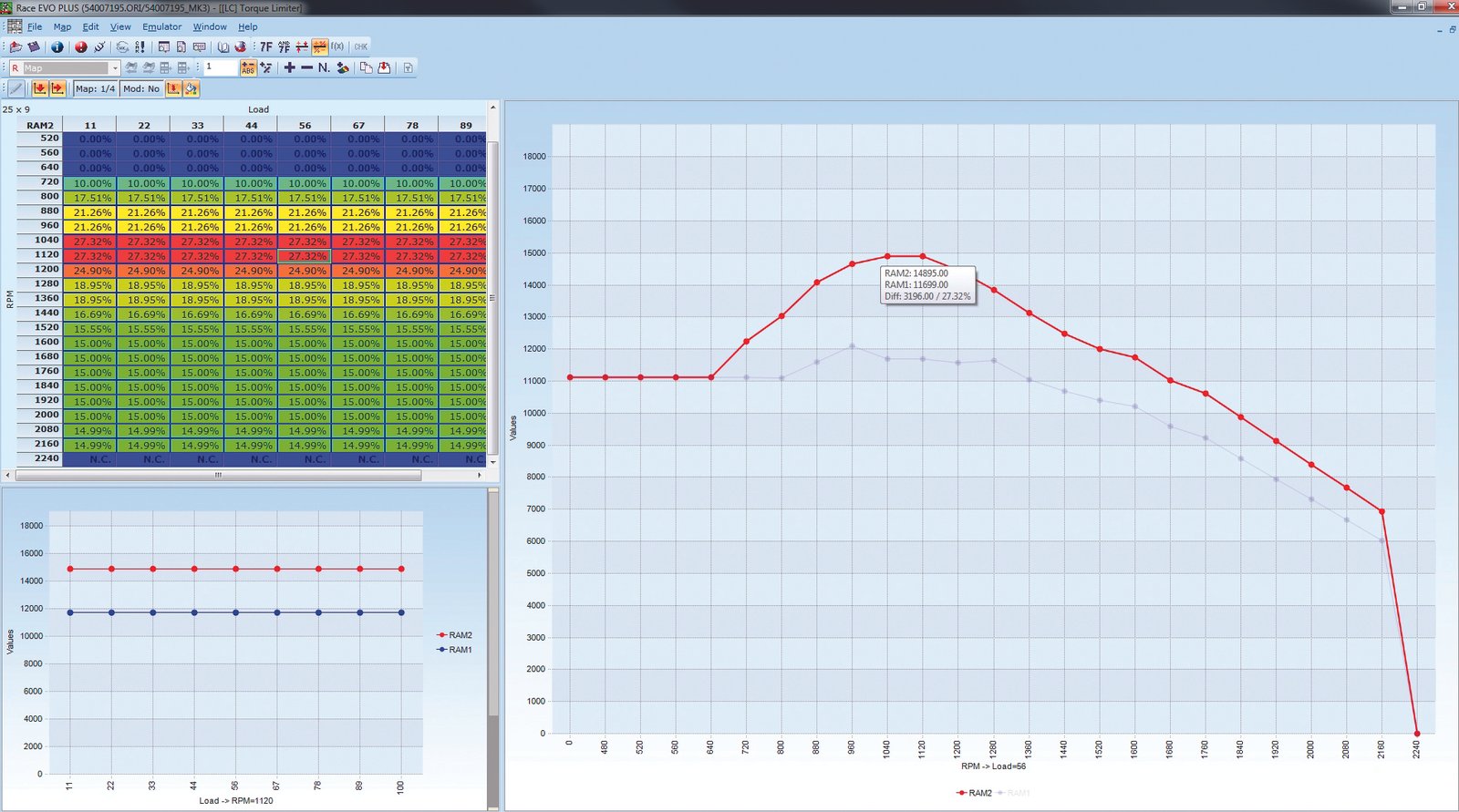Click the open file folder icon
This screenshot has height=812, width=1459.
coord(16,46)
